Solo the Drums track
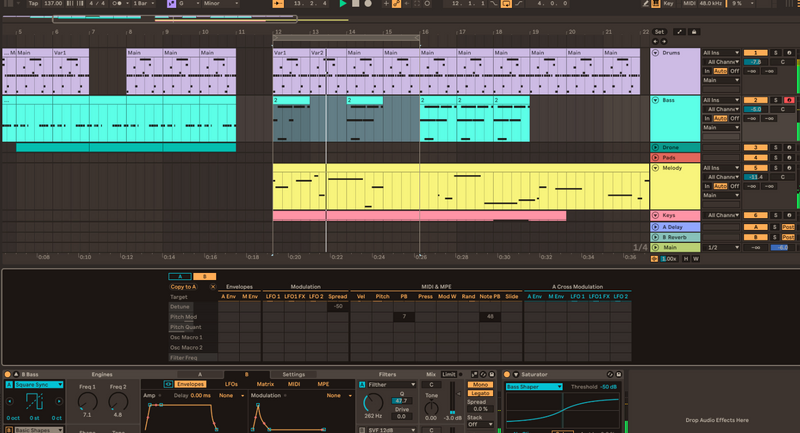 [x=776, y=53]
